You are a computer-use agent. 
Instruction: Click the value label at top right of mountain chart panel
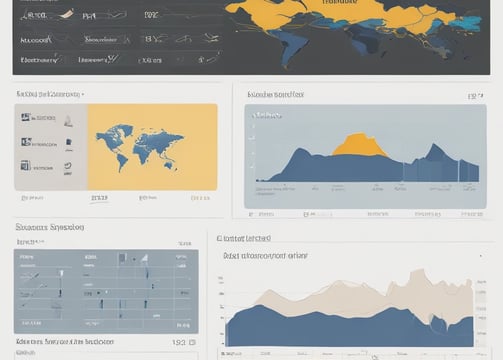click(475, 96)
